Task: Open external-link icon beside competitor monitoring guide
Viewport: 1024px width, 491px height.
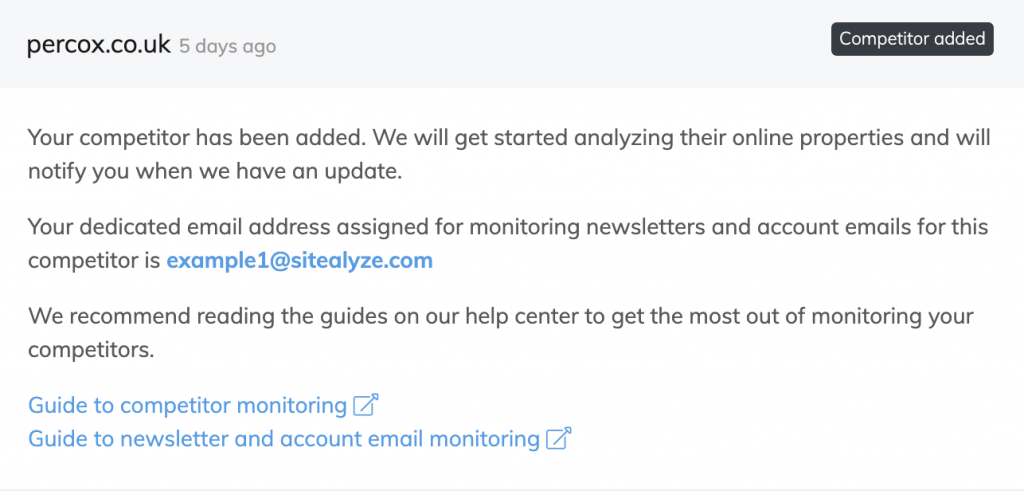Action: coord(366,405)
